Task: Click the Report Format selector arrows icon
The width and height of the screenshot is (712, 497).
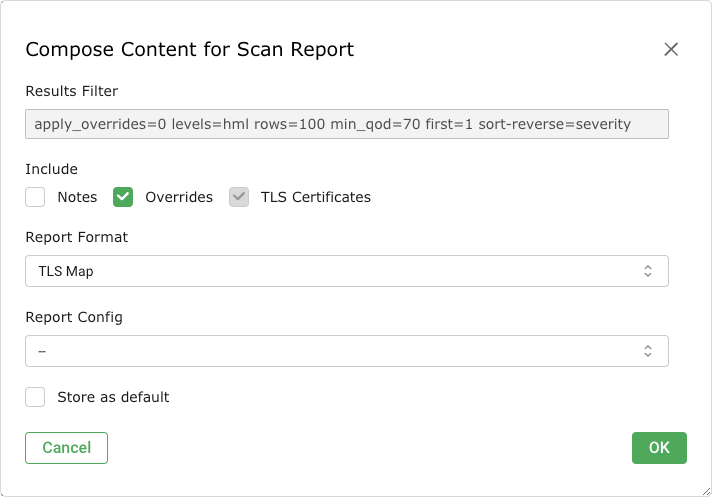Action: pos(648,271)
